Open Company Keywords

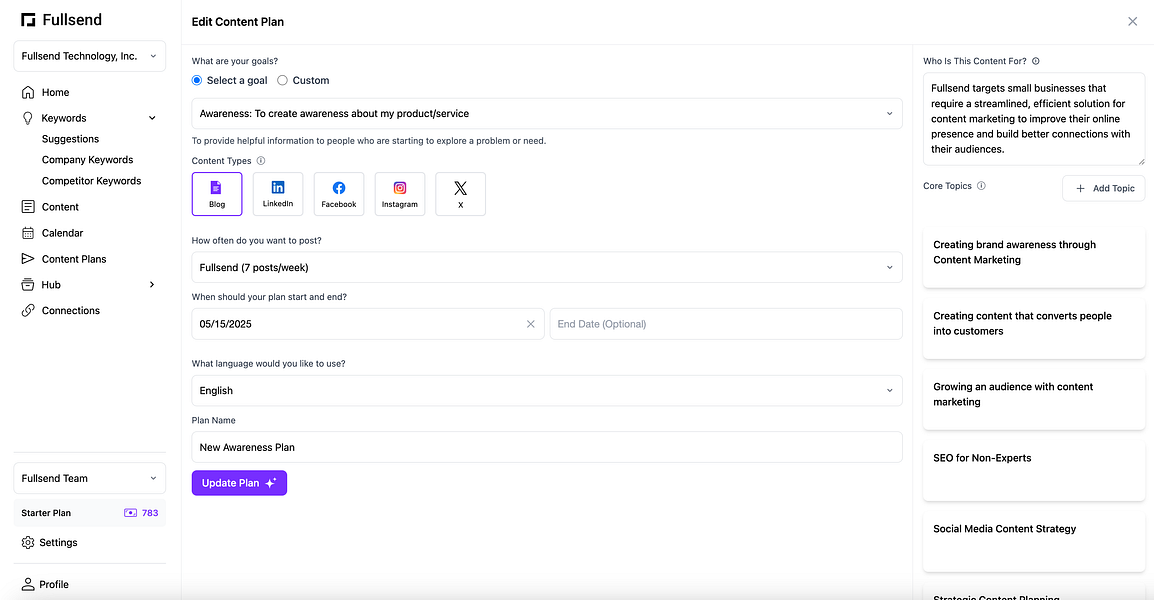click(88, 160)
